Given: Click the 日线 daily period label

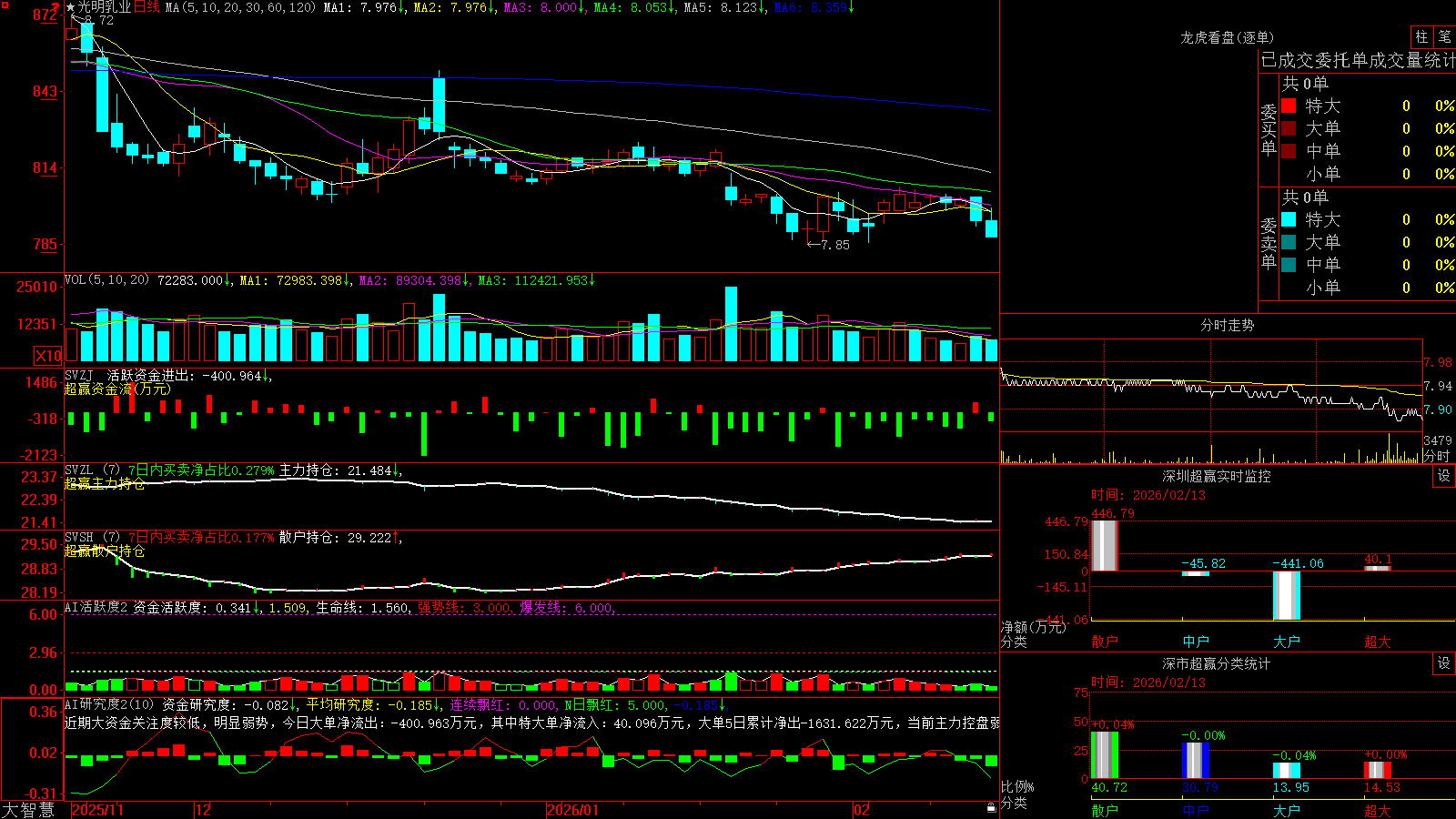Looking at the screenshot, I should (147, 7).
